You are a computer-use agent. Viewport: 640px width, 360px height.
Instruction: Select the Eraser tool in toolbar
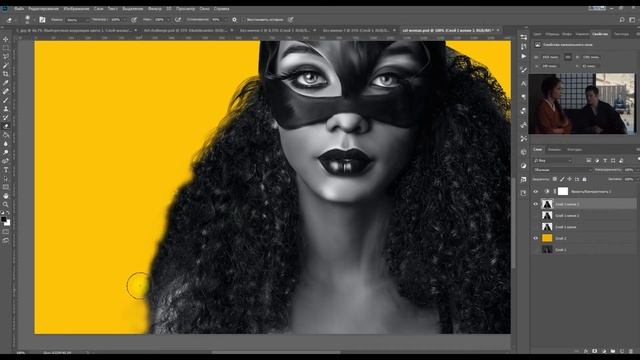[x=6, y=126]
